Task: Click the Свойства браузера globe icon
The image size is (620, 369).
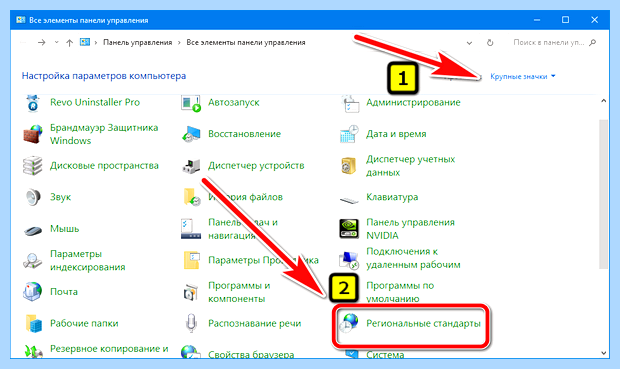Action: click(191, 352)
